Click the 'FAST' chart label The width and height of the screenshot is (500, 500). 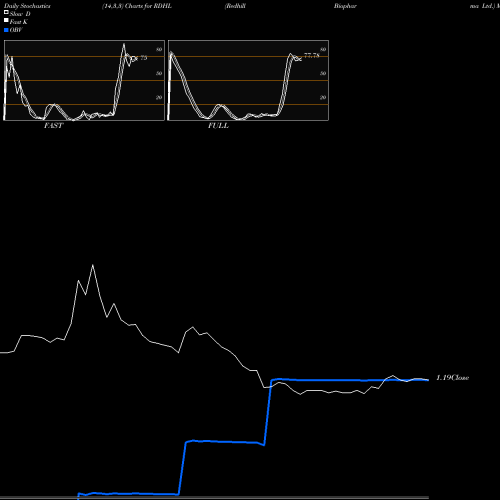click(x=53, y=126)
